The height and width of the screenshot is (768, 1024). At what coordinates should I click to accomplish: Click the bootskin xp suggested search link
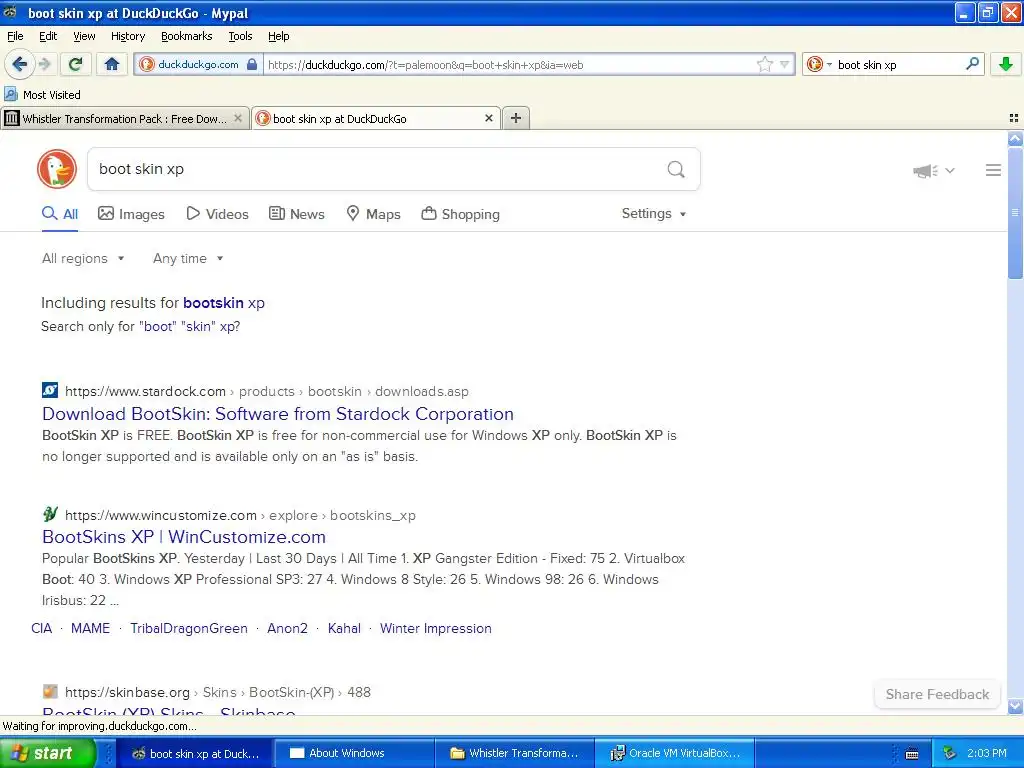click(x=224, y=303)
